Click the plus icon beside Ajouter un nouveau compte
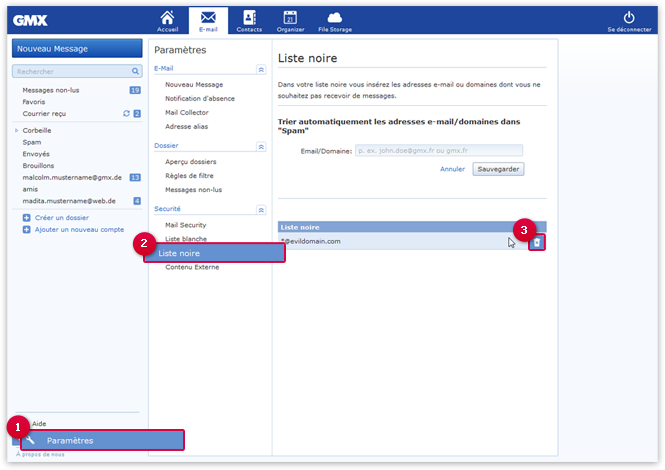 point(26,229)
